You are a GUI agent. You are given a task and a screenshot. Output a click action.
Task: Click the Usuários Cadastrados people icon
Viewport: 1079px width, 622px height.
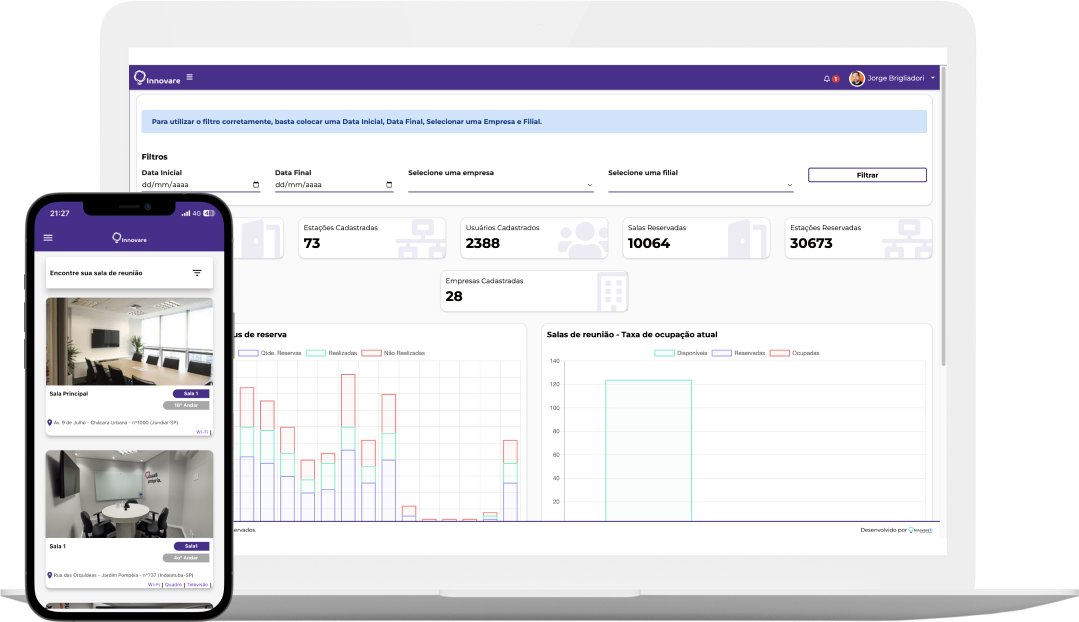(x=583, y=239)
